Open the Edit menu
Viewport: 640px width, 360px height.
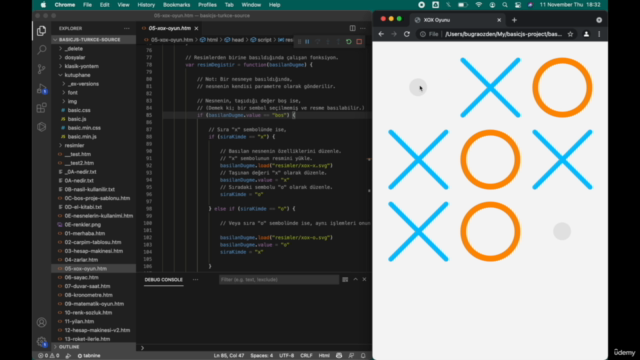(104, 5)
